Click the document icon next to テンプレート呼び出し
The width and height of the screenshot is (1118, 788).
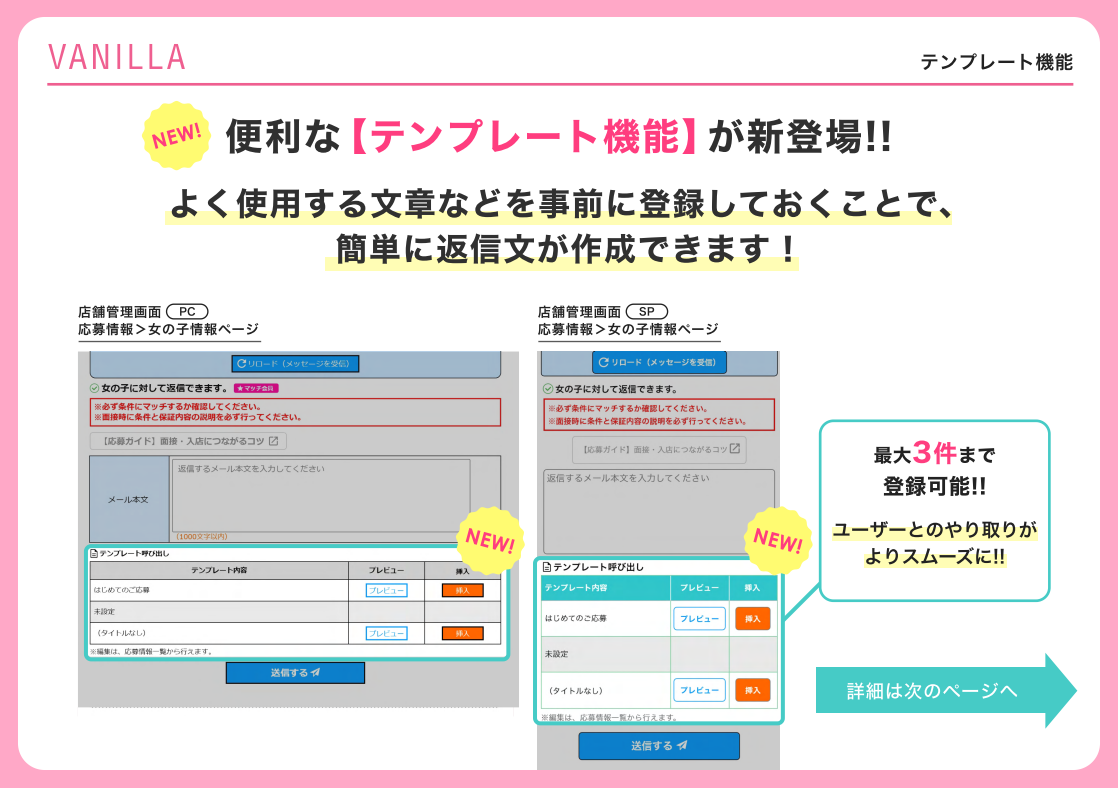[x=93, y=551]
